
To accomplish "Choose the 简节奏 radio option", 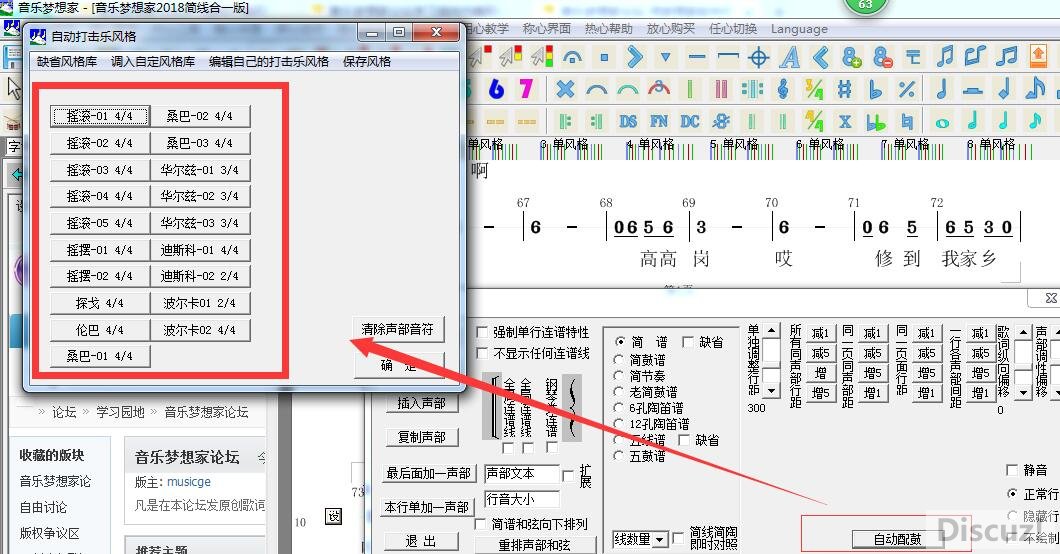I will (618, 375).
